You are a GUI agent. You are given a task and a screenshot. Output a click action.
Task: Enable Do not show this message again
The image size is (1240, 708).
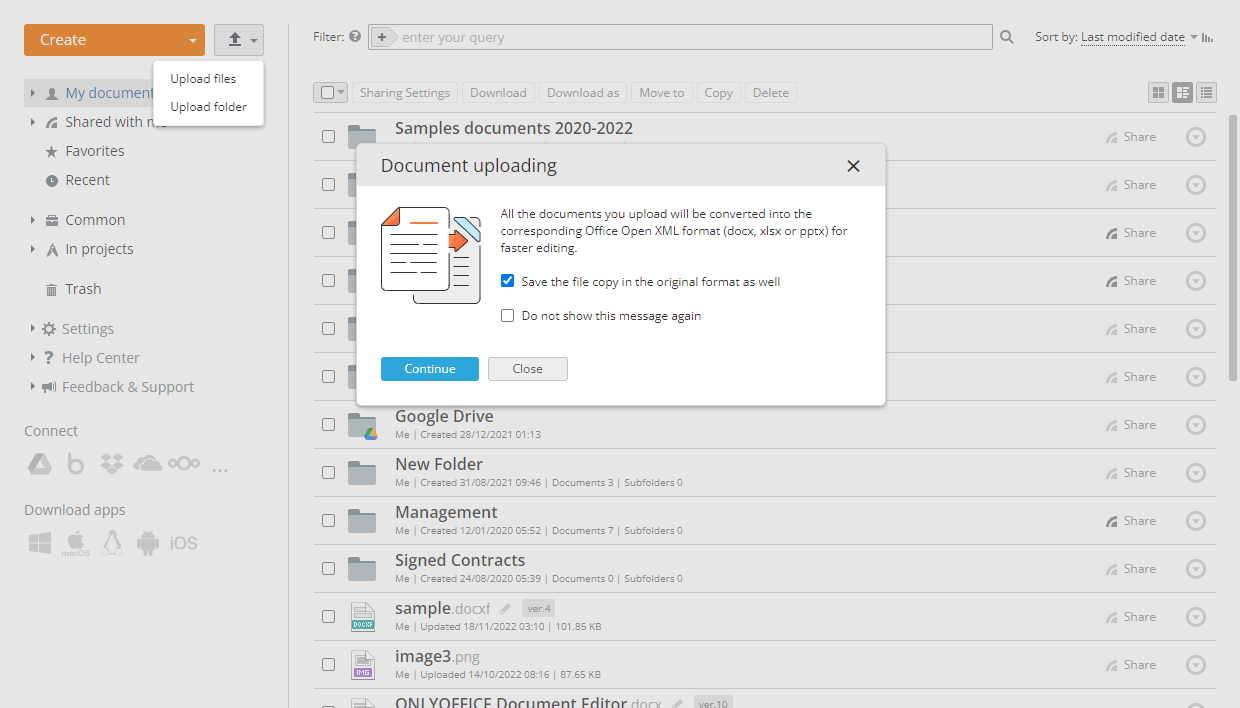coord(508,315)
